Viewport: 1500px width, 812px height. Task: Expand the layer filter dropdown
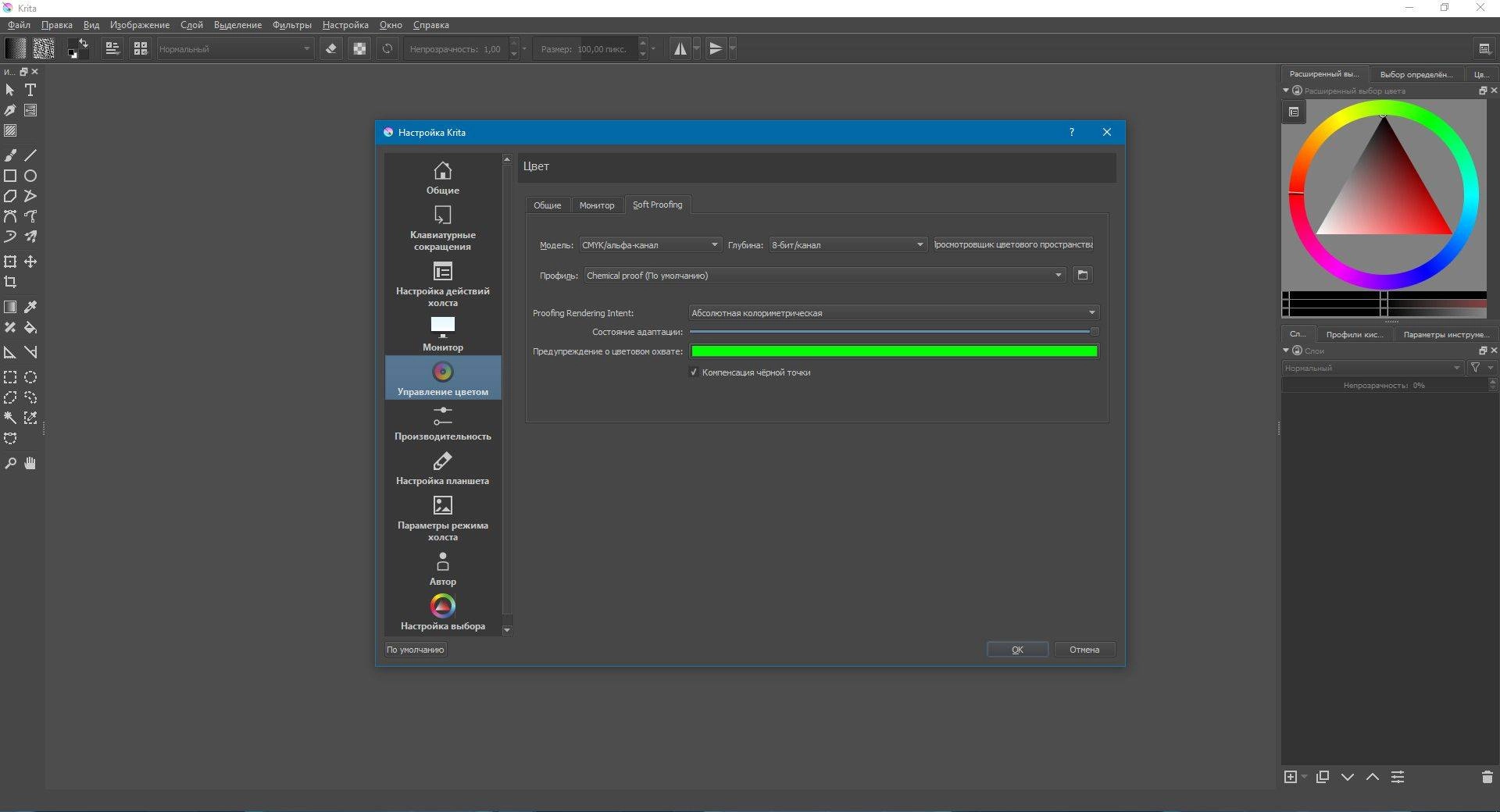[1481, 368]
